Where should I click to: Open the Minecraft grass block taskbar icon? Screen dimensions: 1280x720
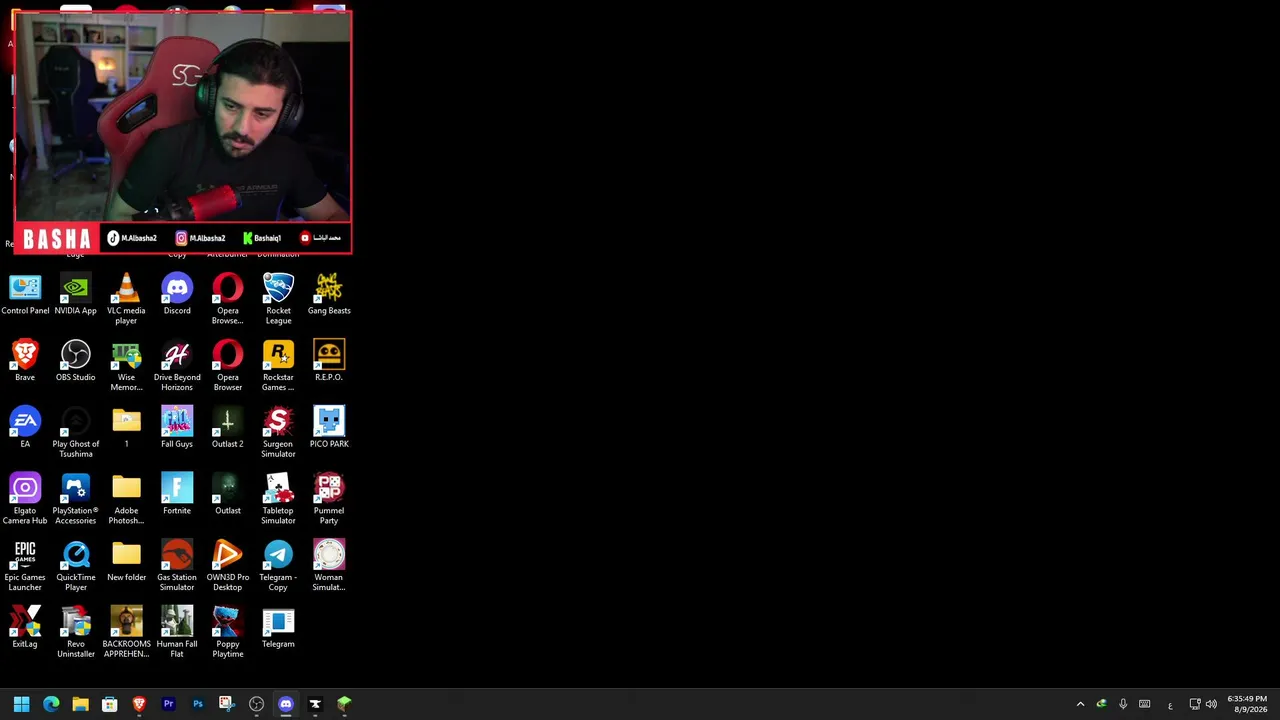click(x=344, y=704)
